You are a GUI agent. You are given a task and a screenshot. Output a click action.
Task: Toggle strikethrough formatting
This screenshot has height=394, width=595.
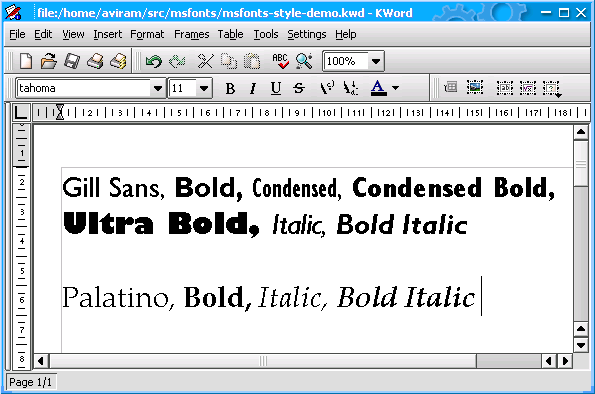299,88
